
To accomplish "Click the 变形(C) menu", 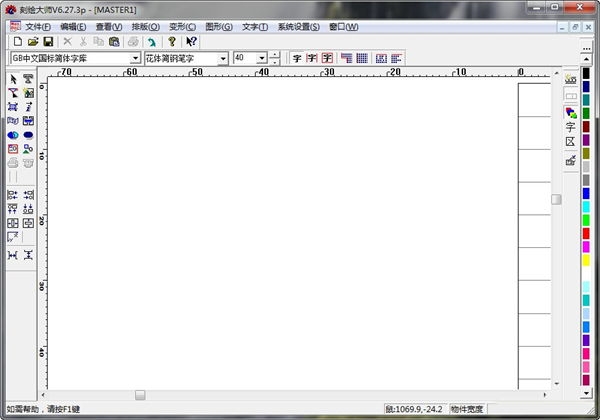I will pyautogui.click(x=182, y=26).
